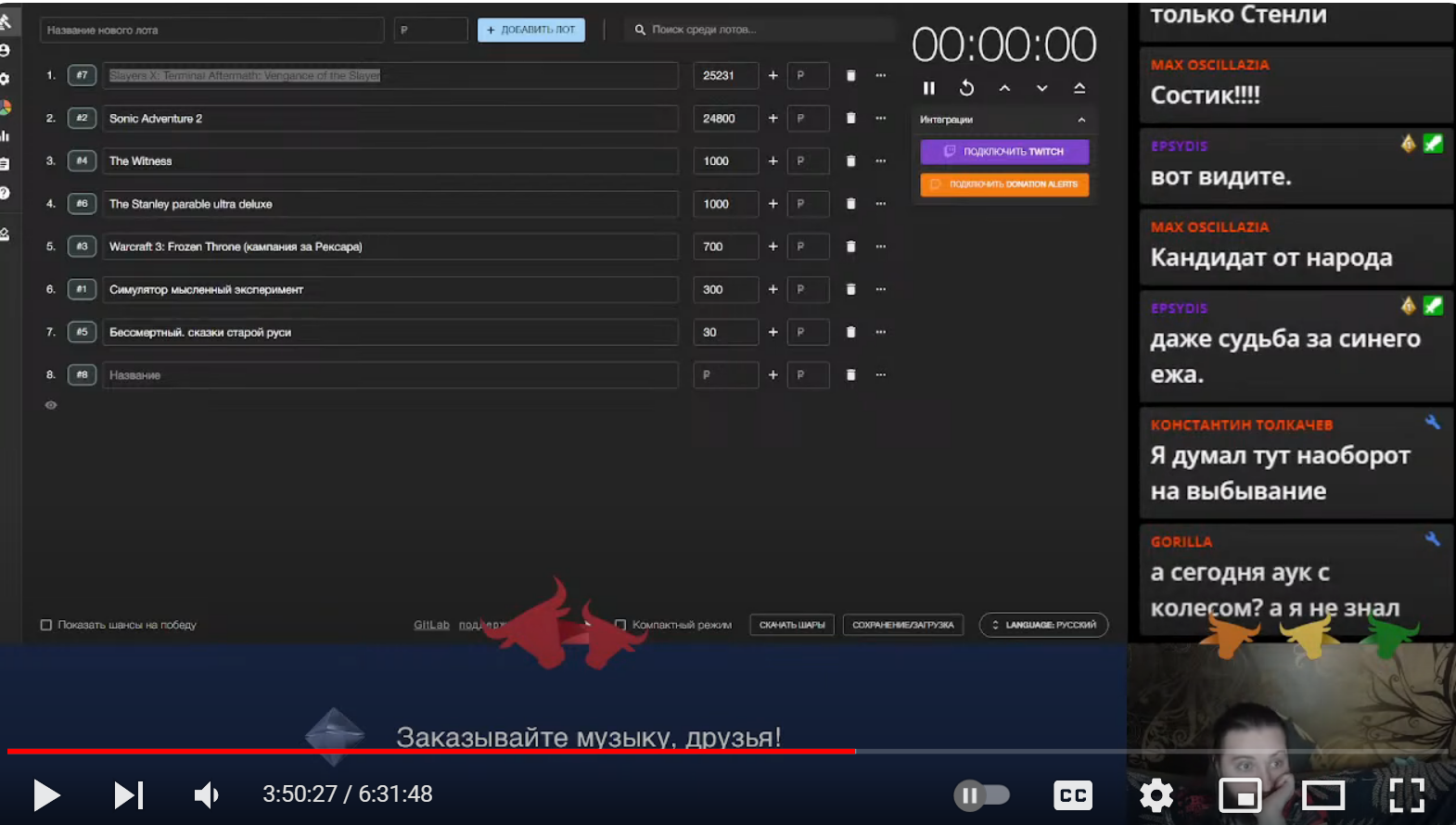
Task: Enable Показать шансы на победу checkbox
Action: 45,625
